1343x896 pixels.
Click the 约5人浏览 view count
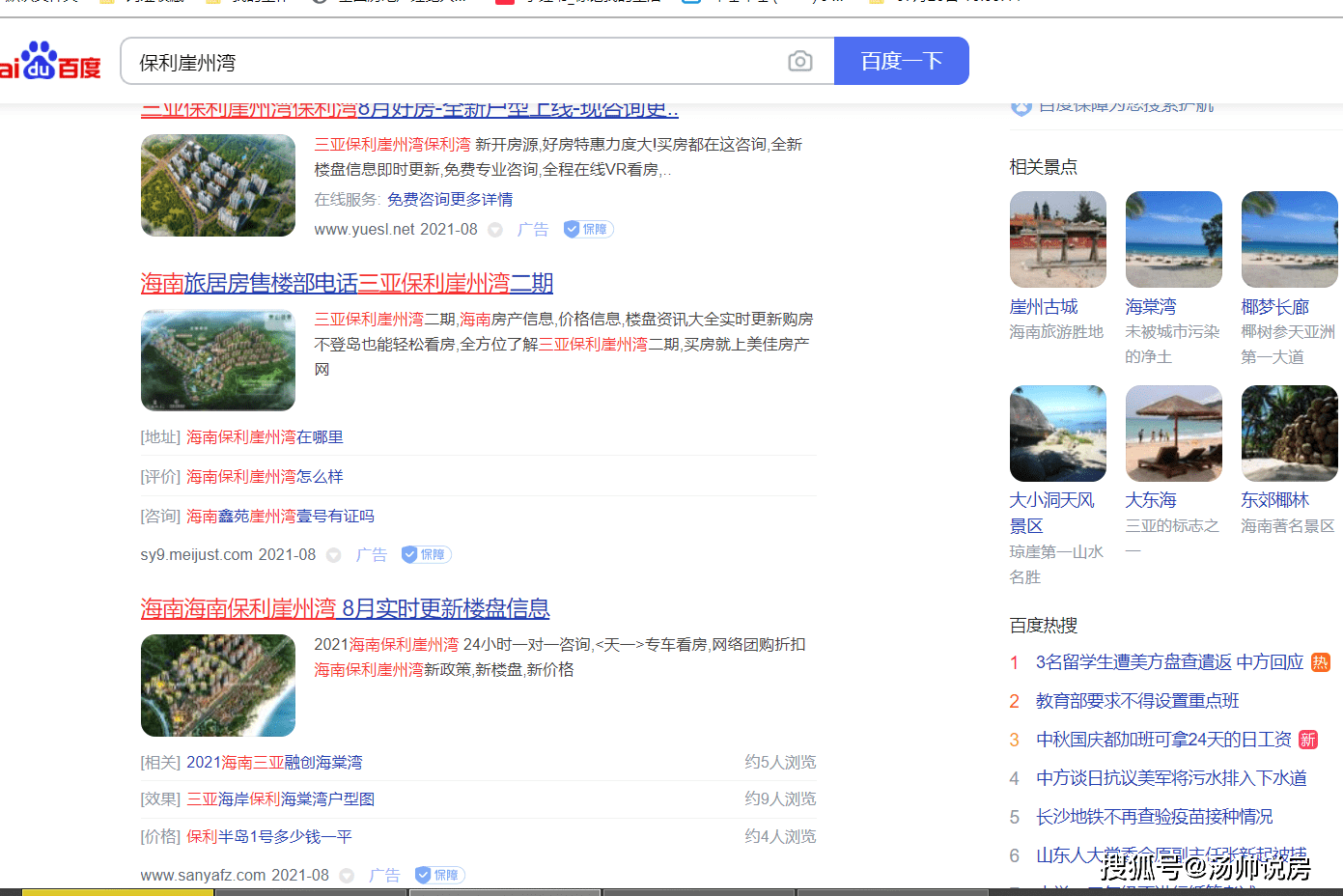780,762
